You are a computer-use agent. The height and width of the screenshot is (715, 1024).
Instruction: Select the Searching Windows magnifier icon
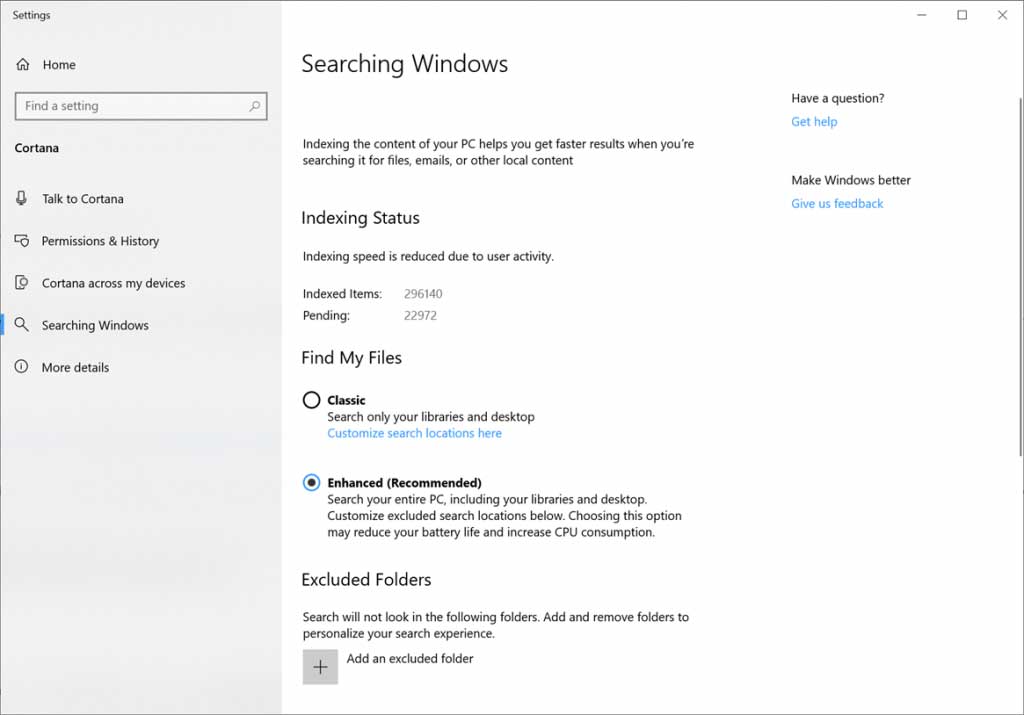pyautogui.click(x=21, y=325)
